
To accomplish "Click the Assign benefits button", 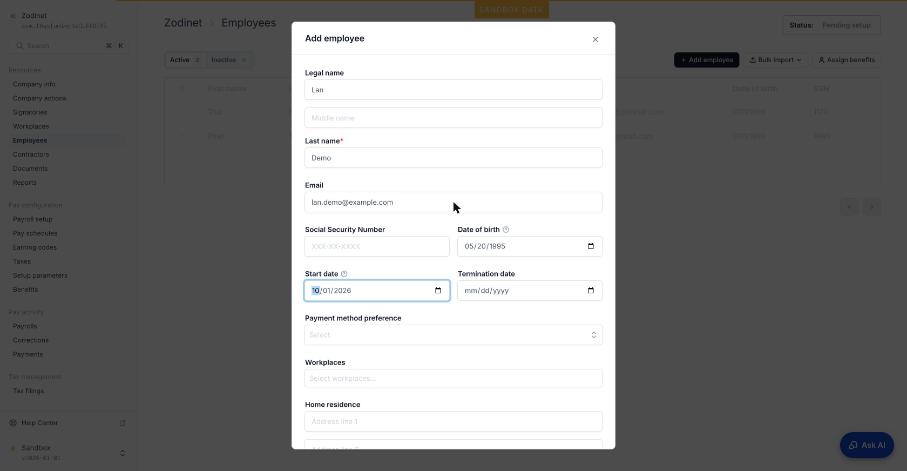I will [846, 60].
